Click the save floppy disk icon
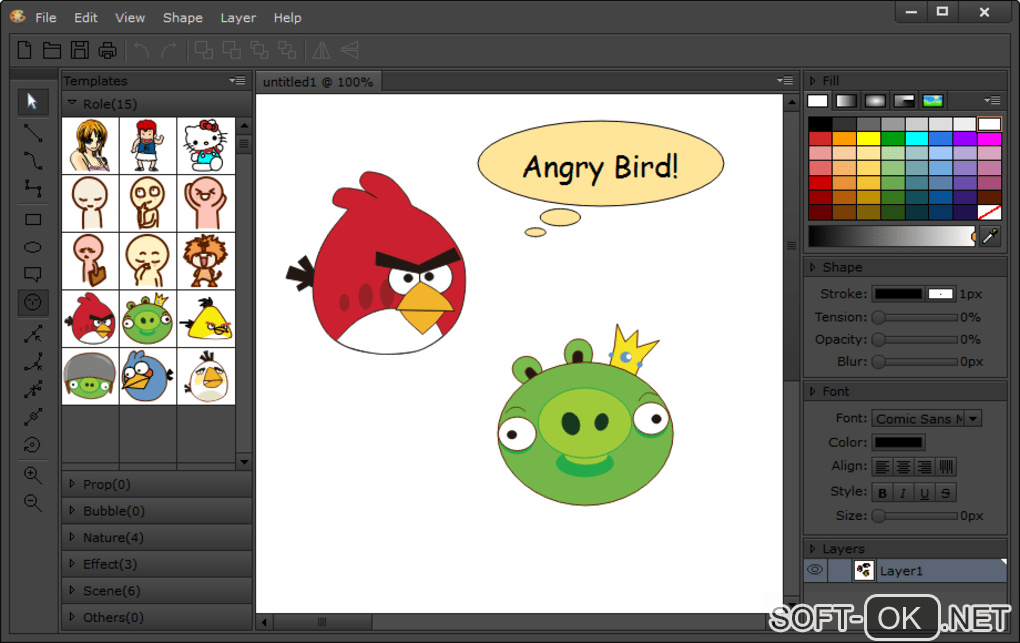This screenshot has height=643, width=1020. [x=80, y=50]
